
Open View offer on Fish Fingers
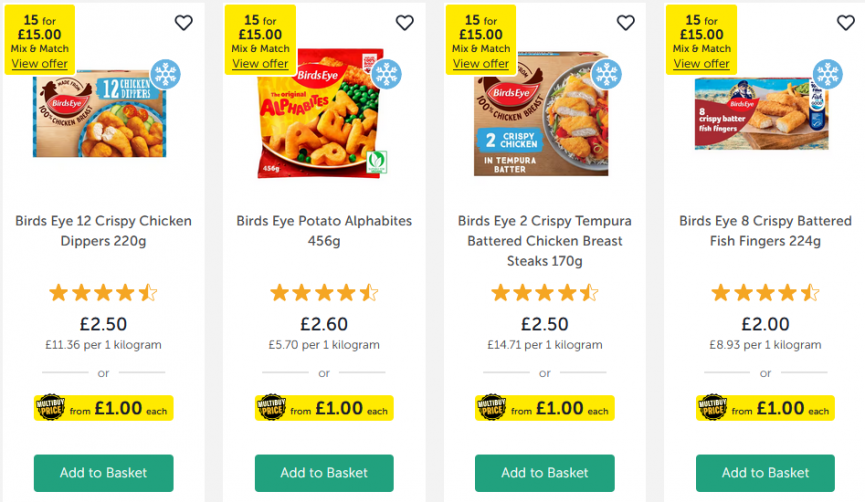701,63
